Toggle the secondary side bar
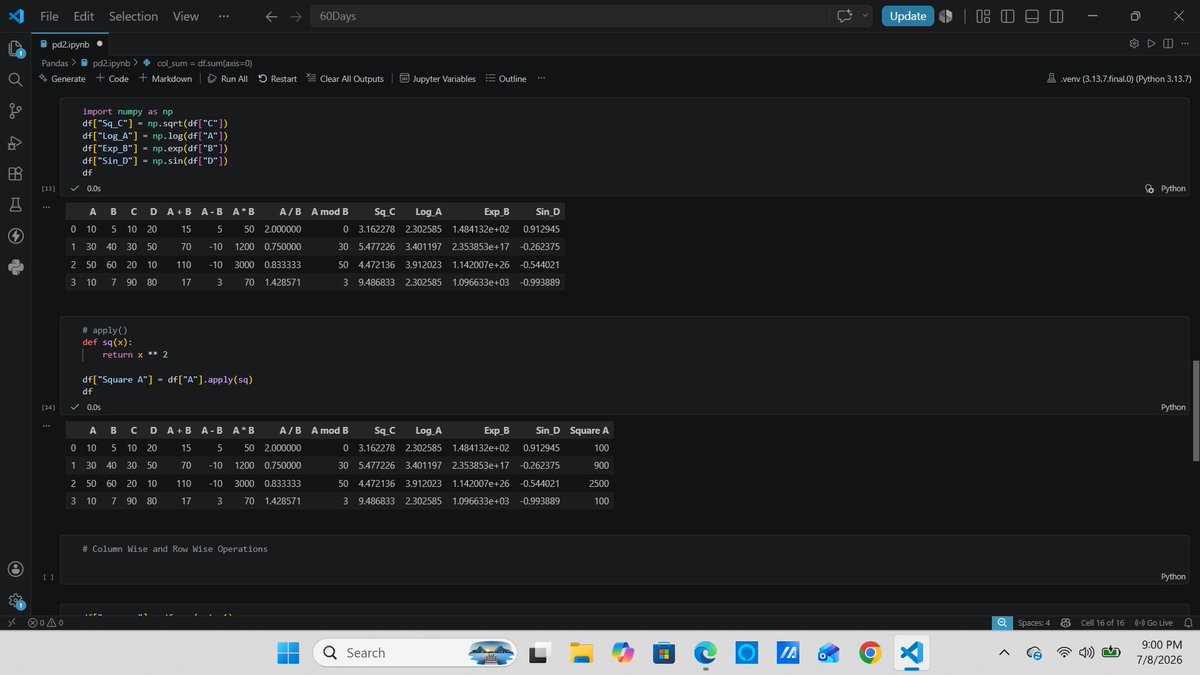Screen dimensions: 1200x675 tap(1057, 16)
